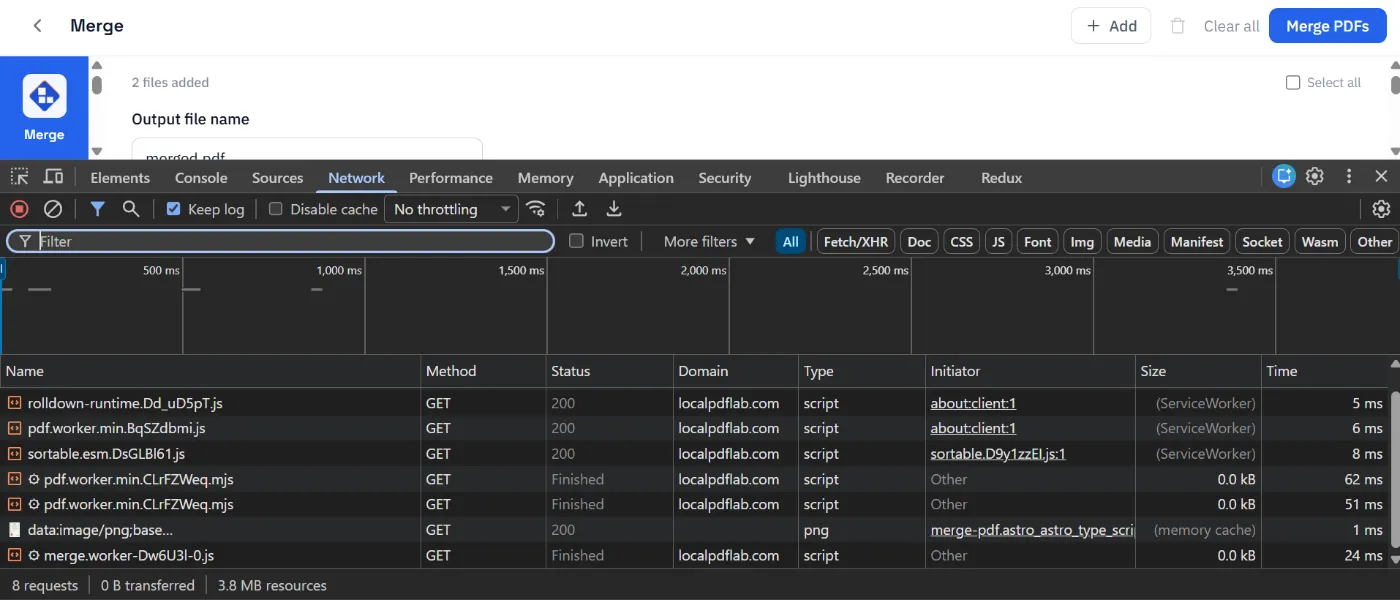This screenshot has height=600, width=1400.
Task: Open about:client:1 initiator of rolldown-runtime
Action: (973, 403)
